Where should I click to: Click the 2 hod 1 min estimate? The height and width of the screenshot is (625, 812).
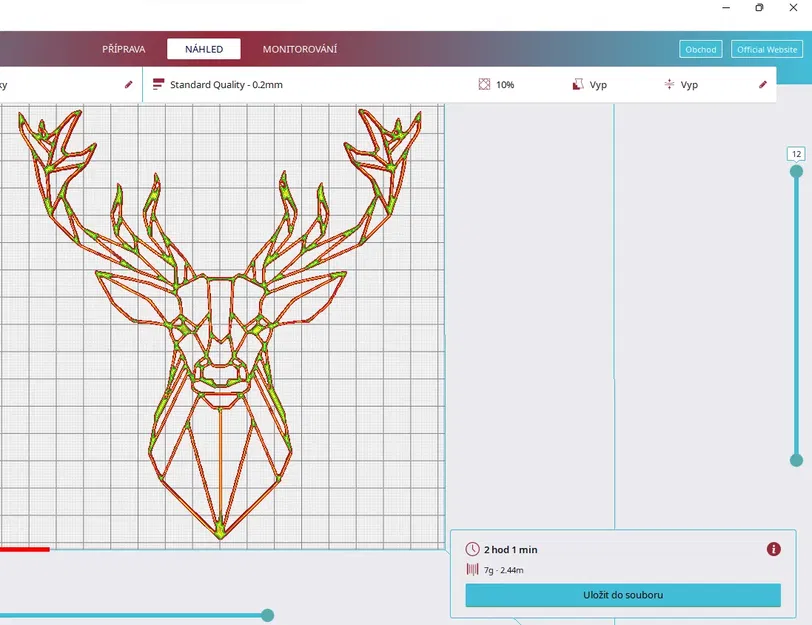point(511,550)
